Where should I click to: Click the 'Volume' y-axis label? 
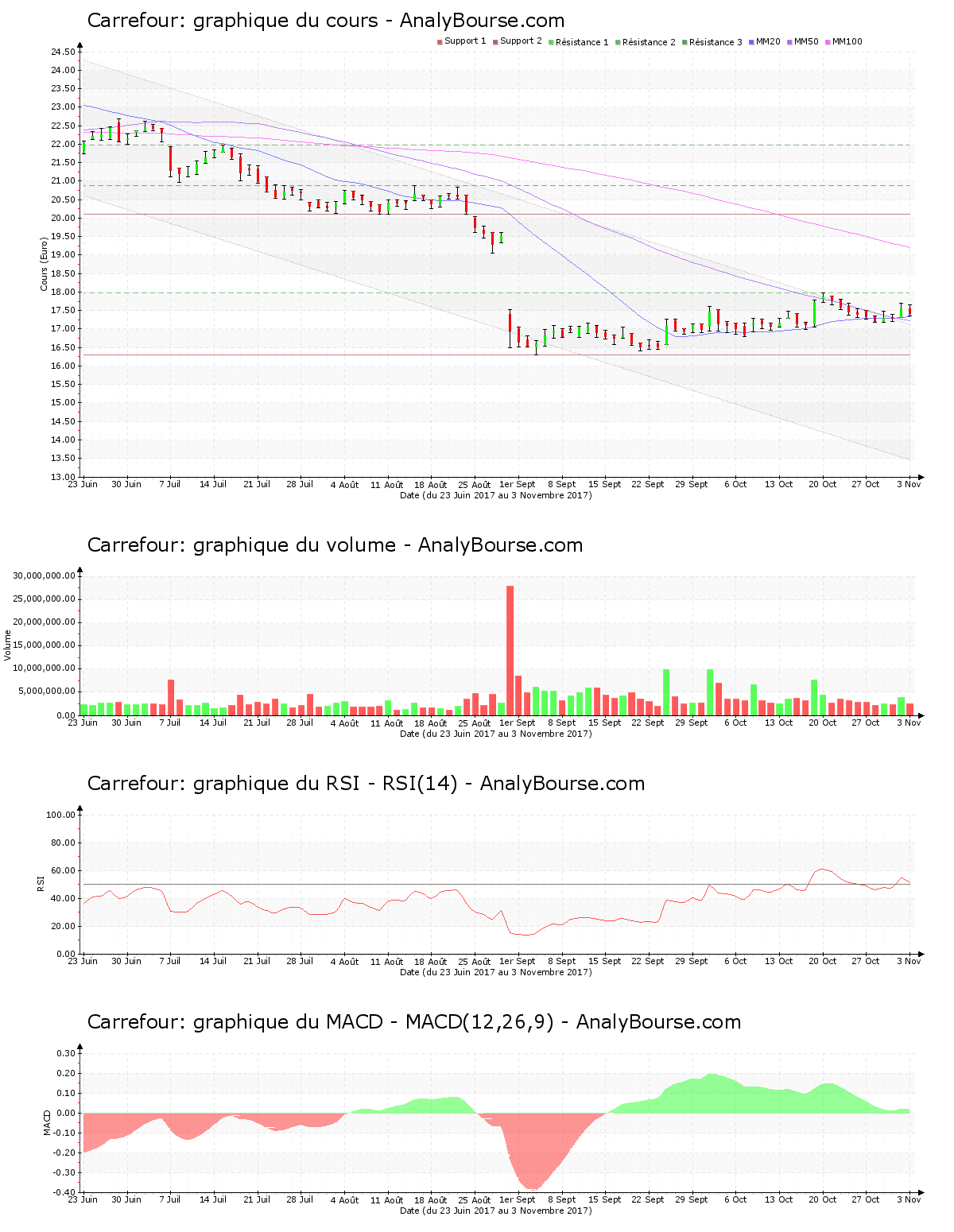[x=8, y=645]
